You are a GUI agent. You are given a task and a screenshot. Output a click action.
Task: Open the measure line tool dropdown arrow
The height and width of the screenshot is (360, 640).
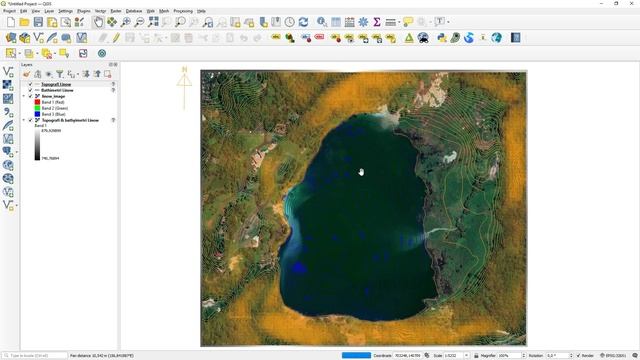(x=399, y=22)
